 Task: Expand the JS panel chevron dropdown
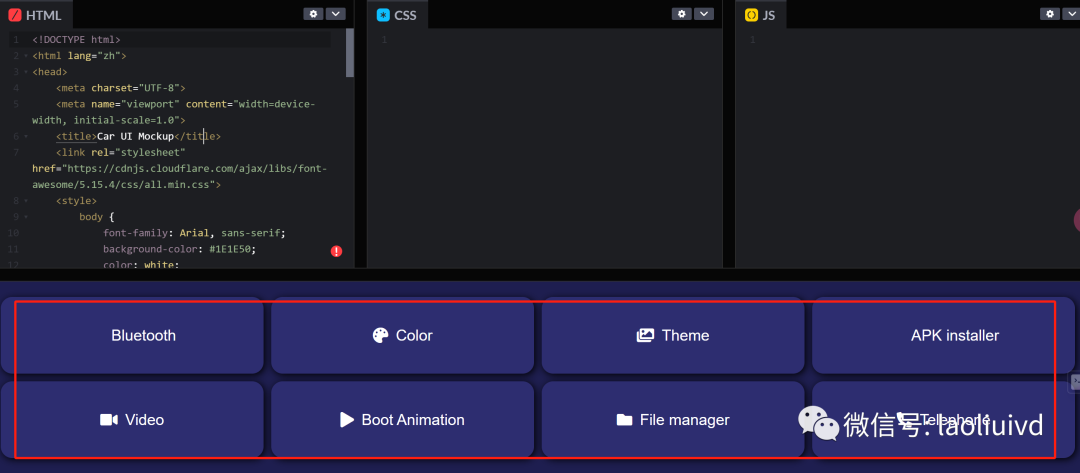click(x=1071, y=14)
